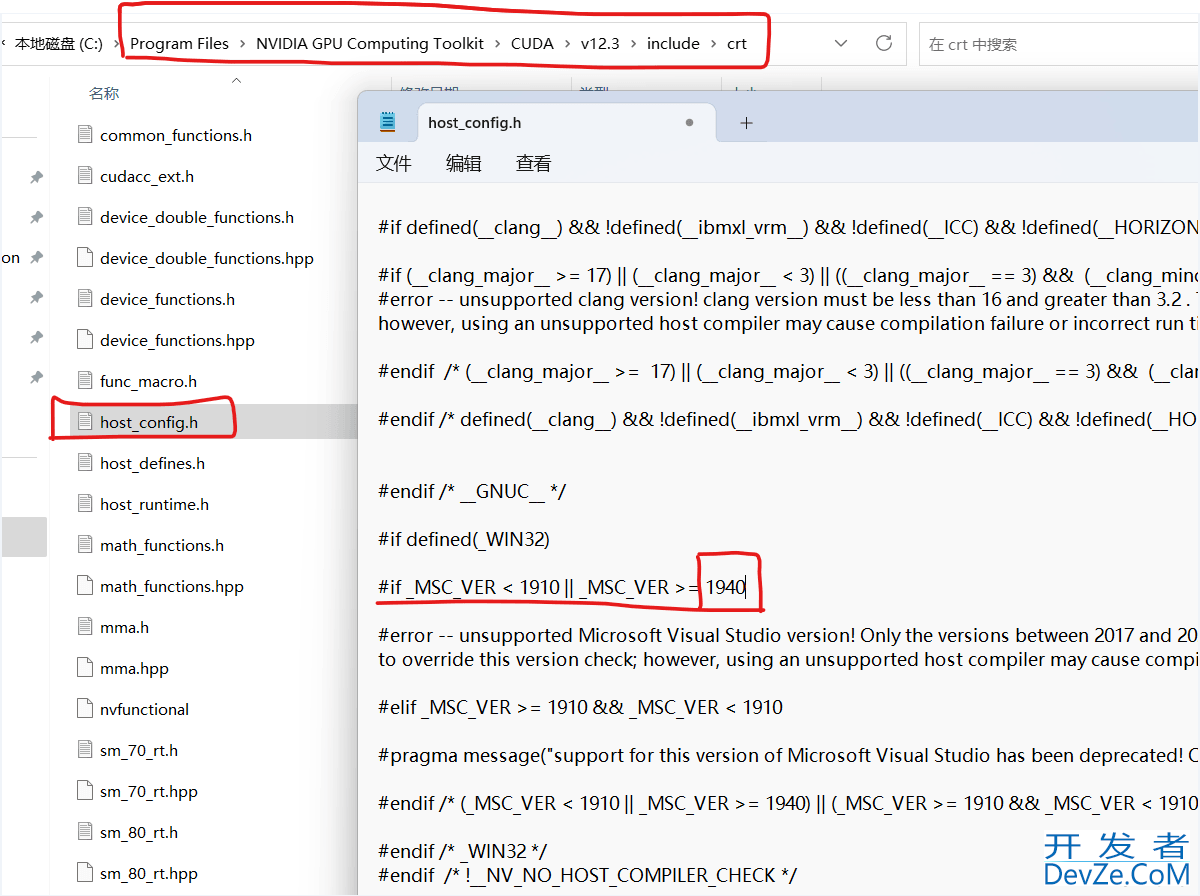
Task: Click the file icon next to host_config.h in list
Action: click(84, 422)
